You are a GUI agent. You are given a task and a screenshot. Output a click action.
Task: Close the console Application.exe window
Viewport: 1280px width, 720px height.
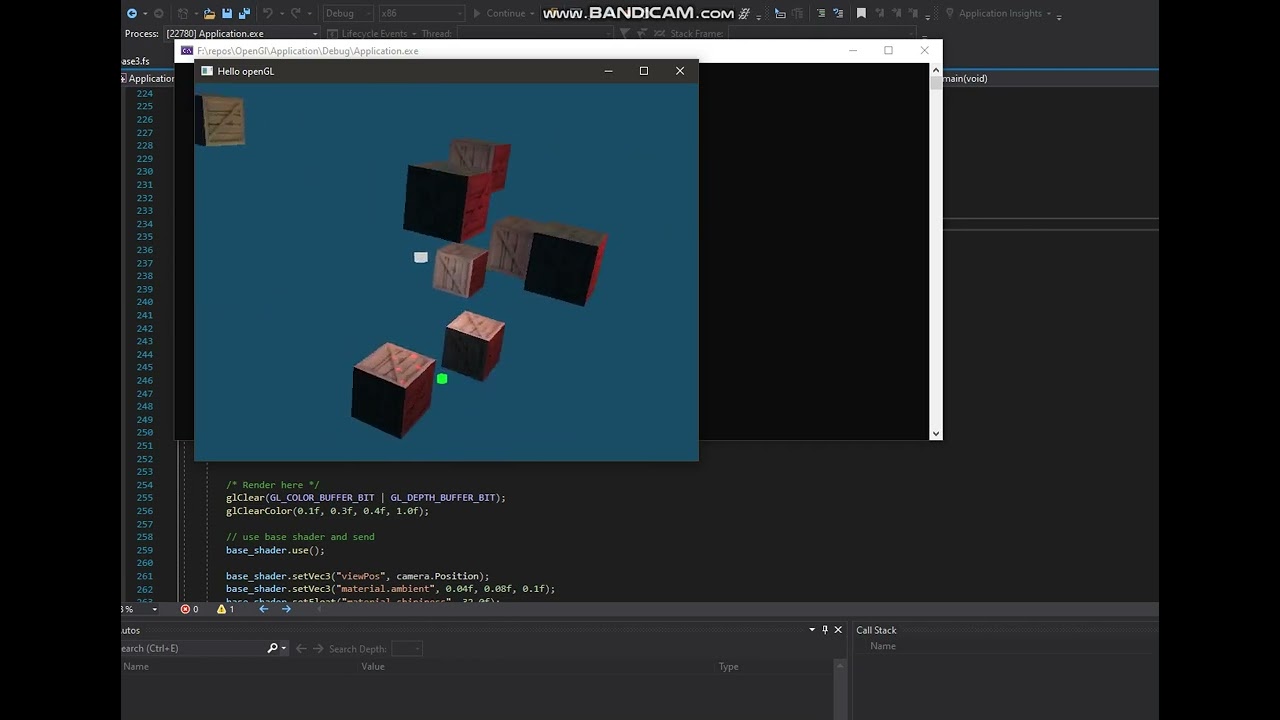(924, 51)
